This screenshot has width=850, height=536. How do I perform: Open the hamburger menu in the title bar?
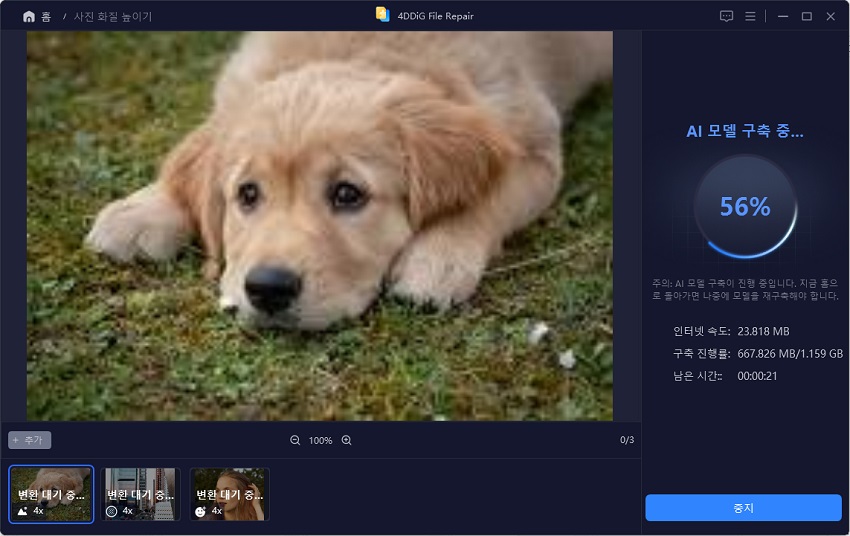tap(750, 16)
